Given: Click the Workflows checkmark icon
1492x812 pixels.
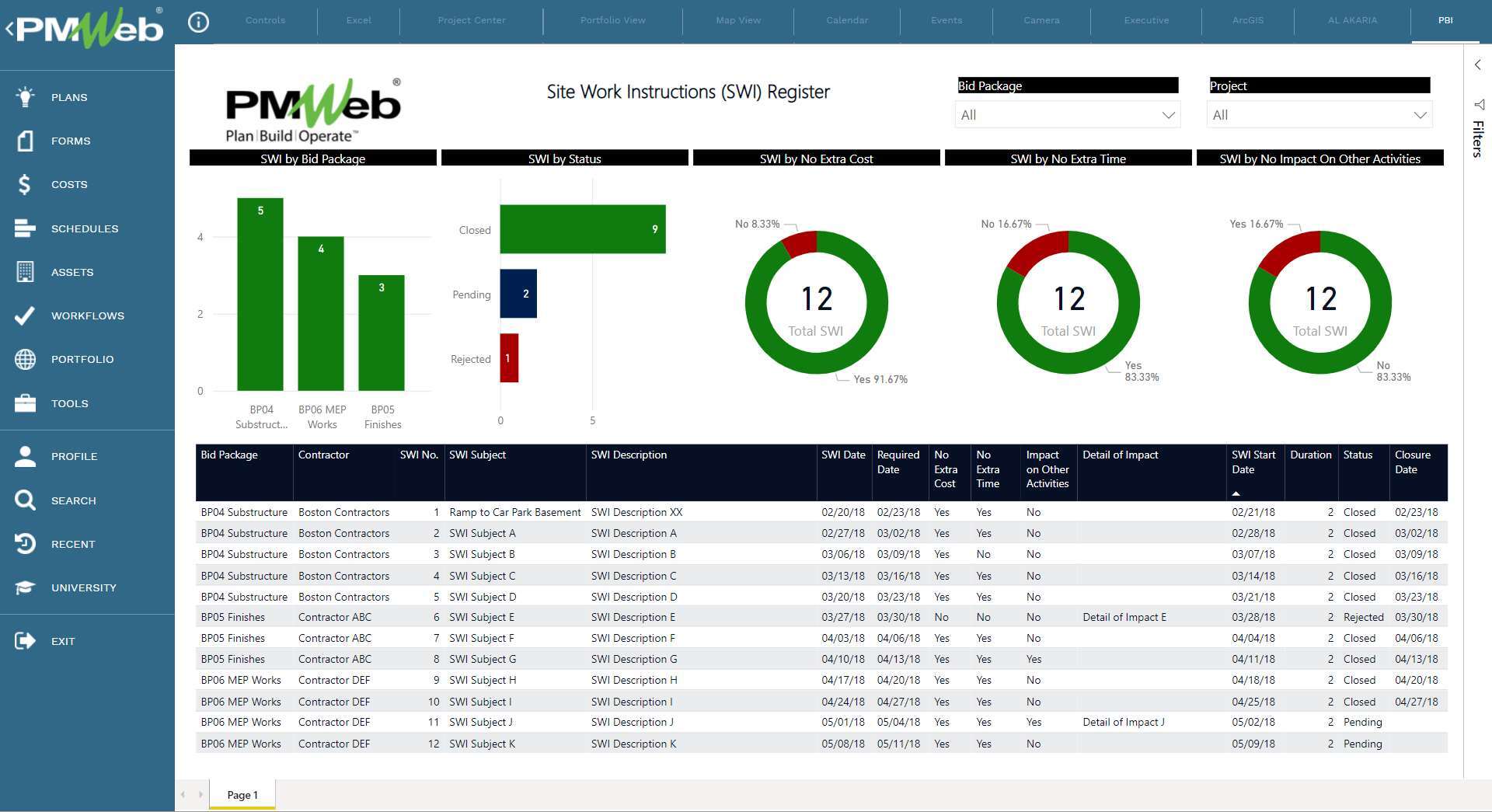Looking at the screenshot, I should [x=25, y=315].
